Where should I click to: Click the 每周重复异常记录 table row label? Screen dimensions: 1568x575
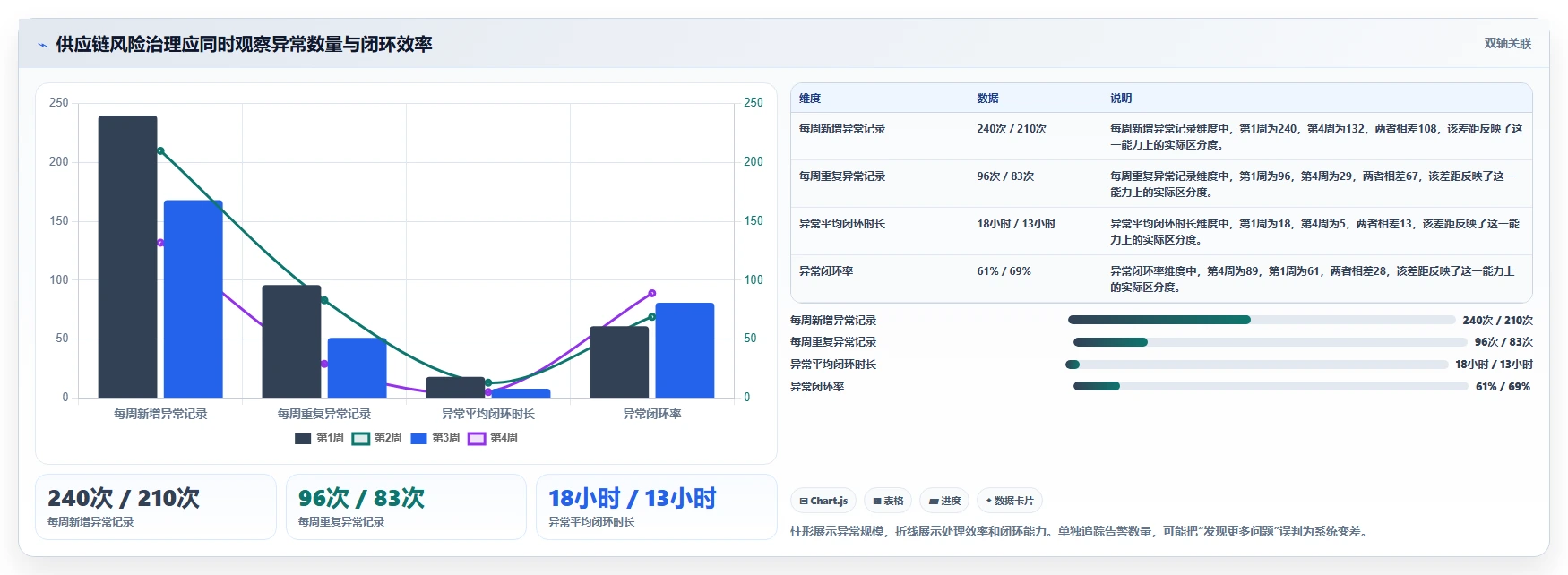pos(842,176)
